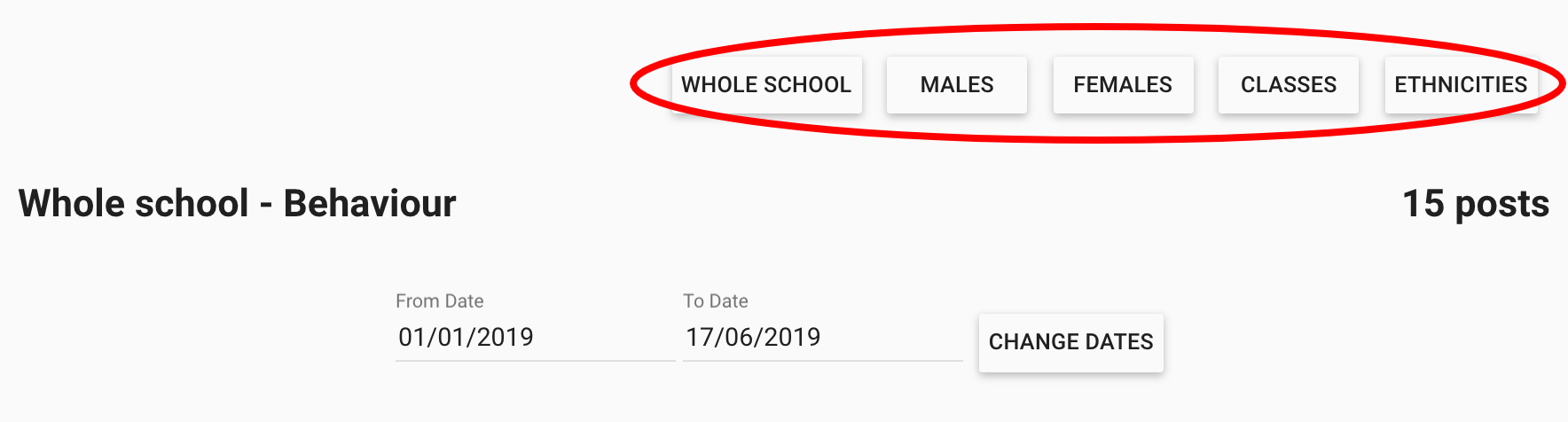Choose the Classes view tab
The height and width of the screenshot is (422, 1568).
[x=1288, y=85]
